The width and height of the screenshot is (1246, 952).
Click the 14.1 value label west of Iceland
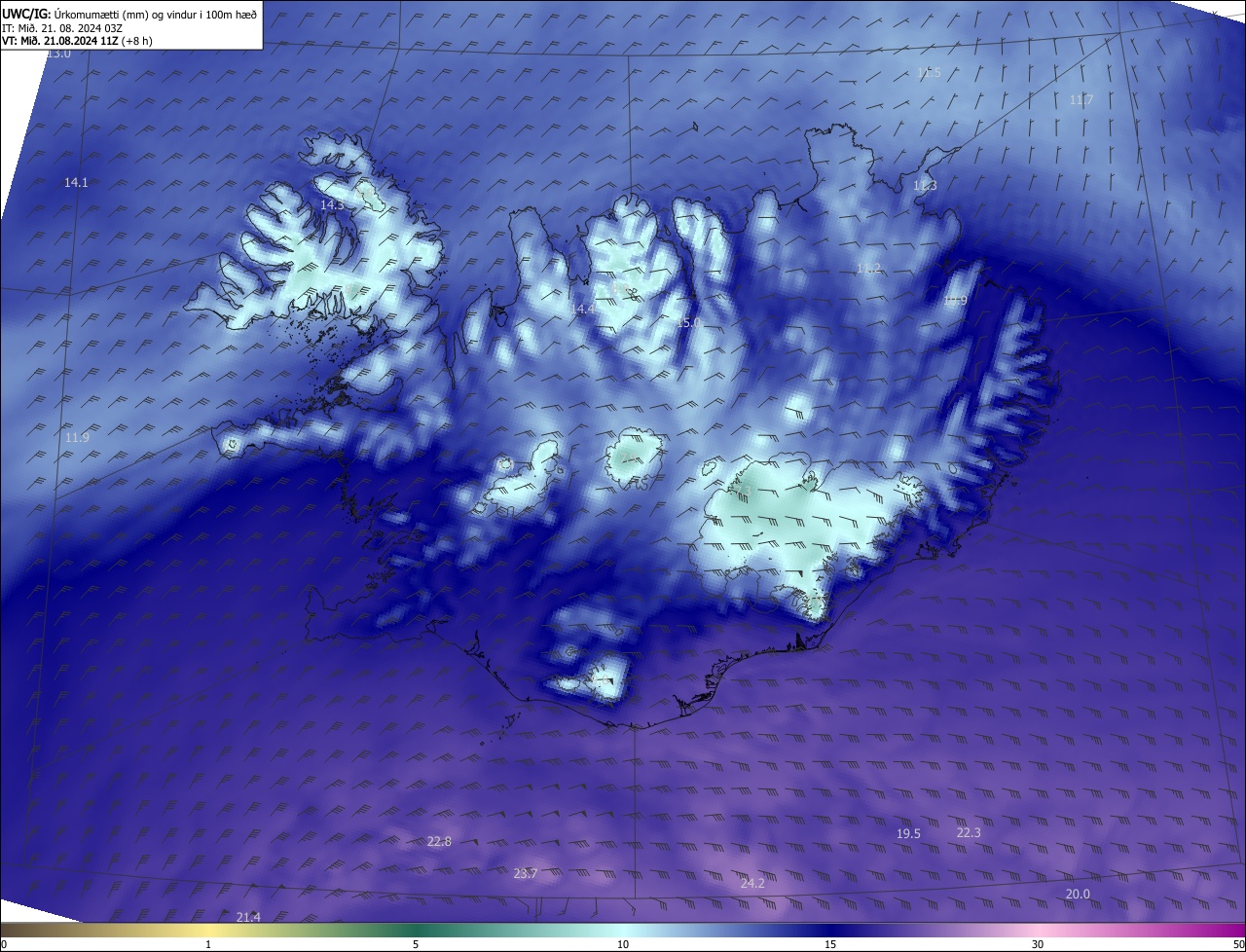tap(76, 183)
